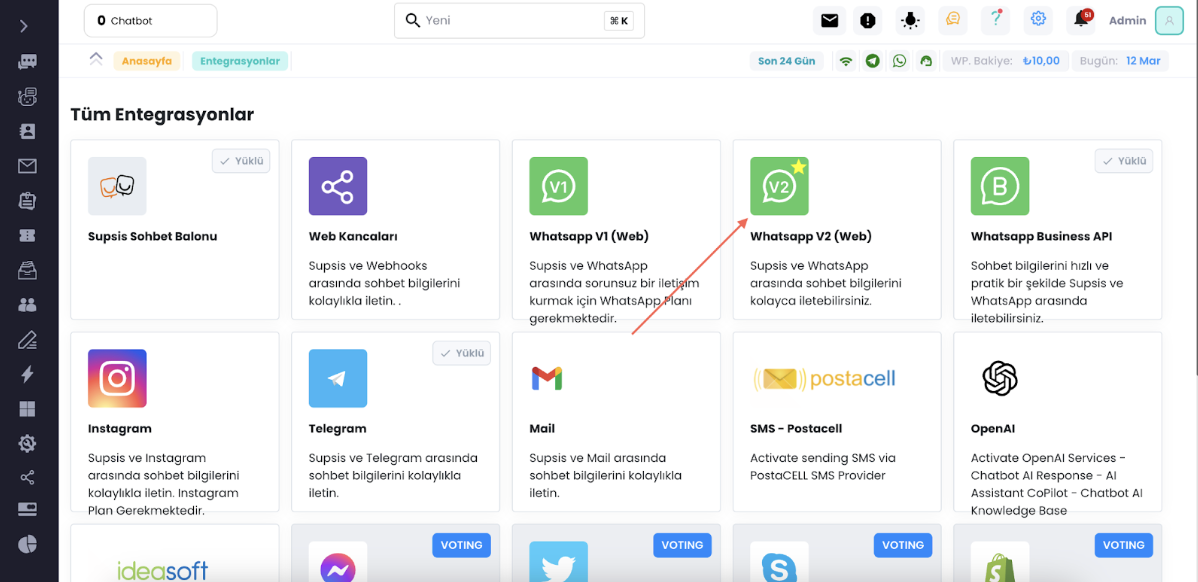The image size is (1198, 582).
Task: Open the Whatsapp V2 (Web) icon
Action: (x=779, y=186)
